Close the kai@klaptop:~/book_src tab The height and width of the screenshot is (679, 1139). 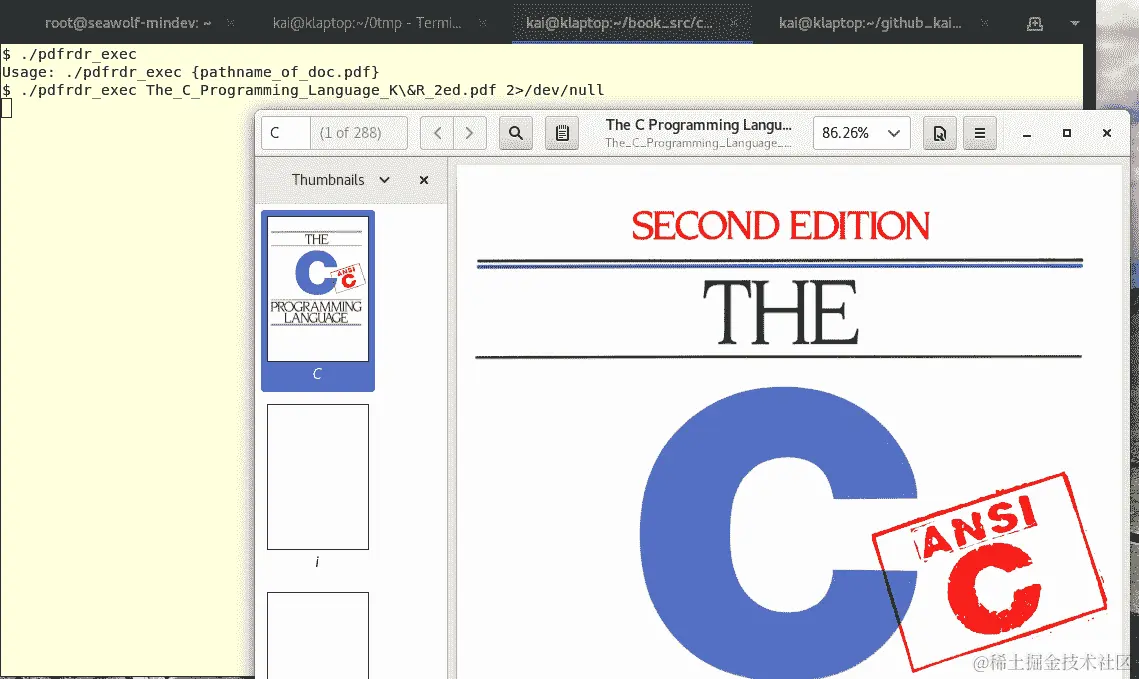click(734, 23)
